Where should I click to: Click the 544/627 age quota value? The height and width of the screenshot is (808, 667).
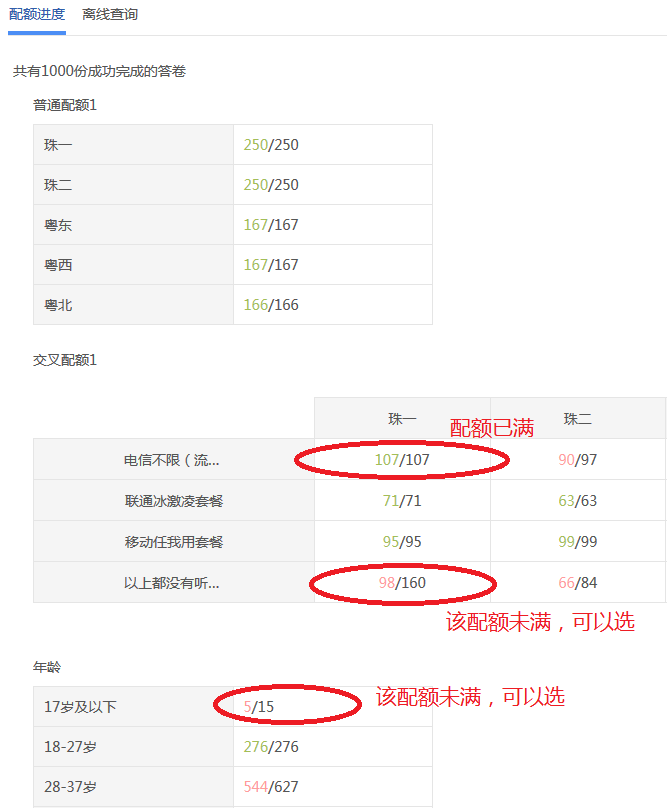click(x=271, y=787)
